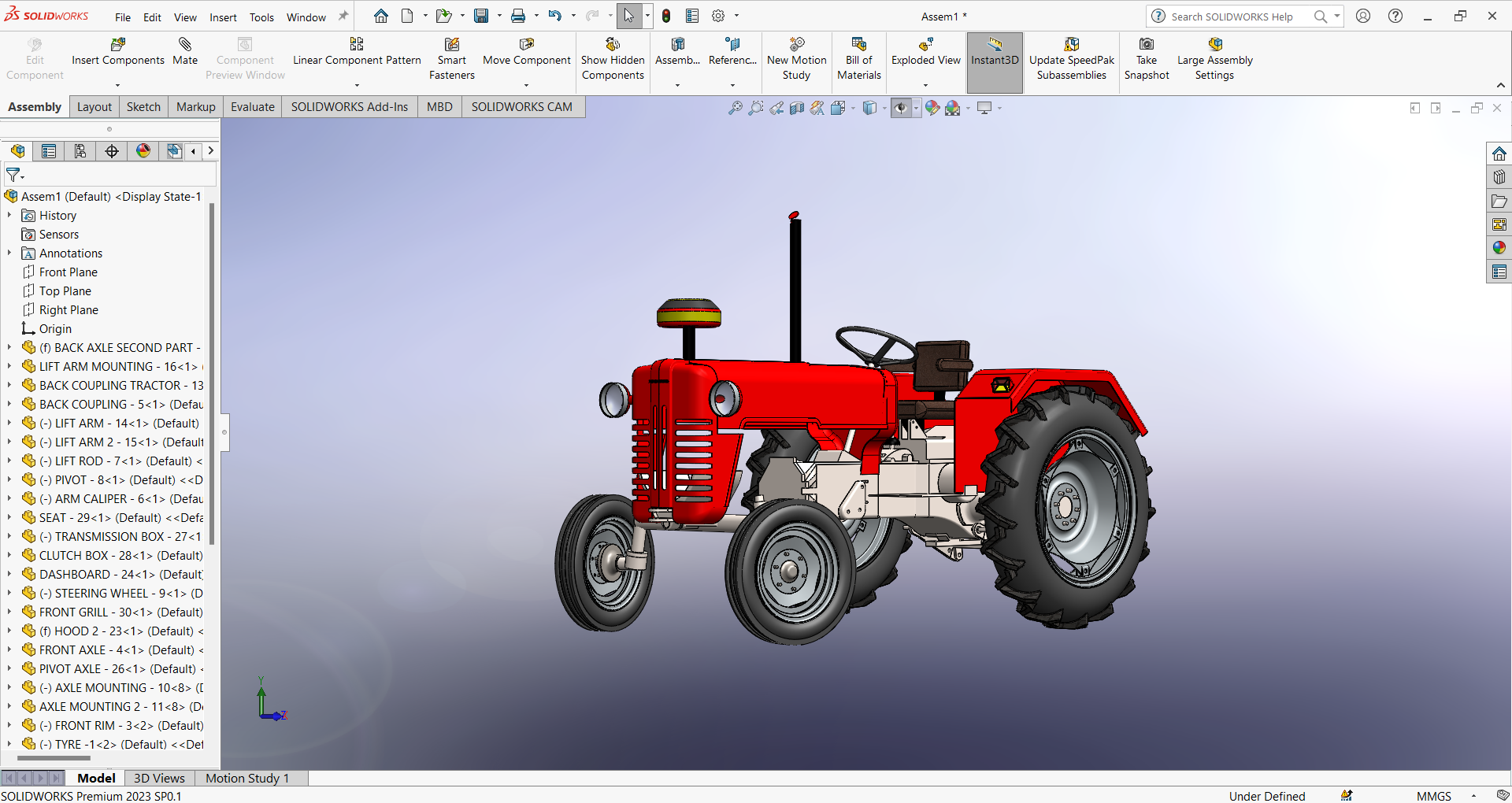Click the Print button
This screenshot has height=803, width=1512.
(x=518, y=16)
